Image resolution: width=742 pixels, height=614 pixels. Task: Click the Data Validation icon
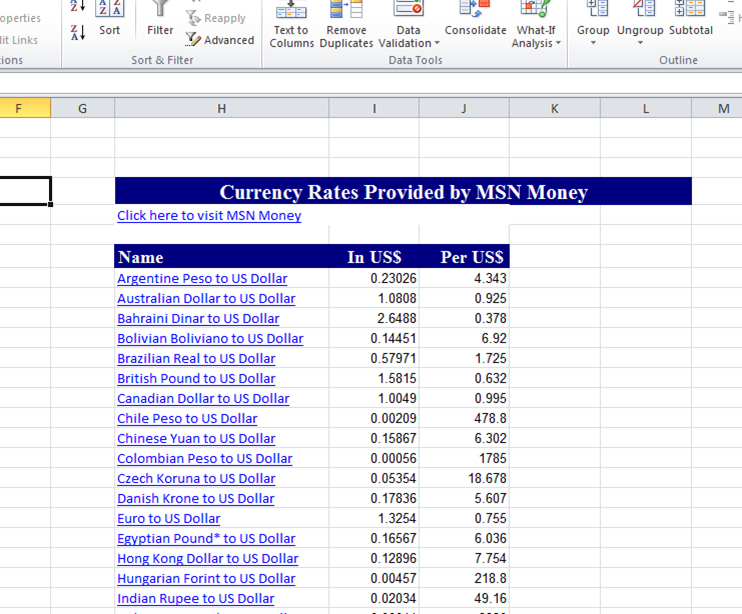pos(408,9)
